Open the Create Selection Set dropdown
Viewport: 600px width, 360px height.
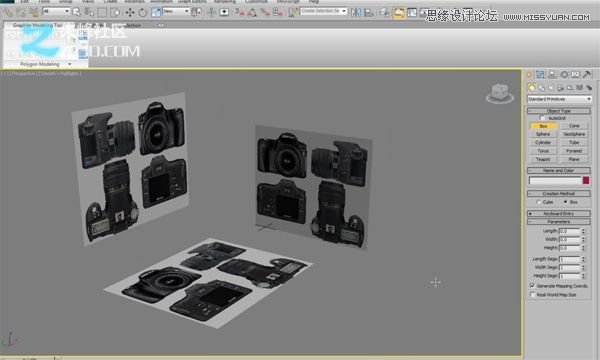point(323,11)
